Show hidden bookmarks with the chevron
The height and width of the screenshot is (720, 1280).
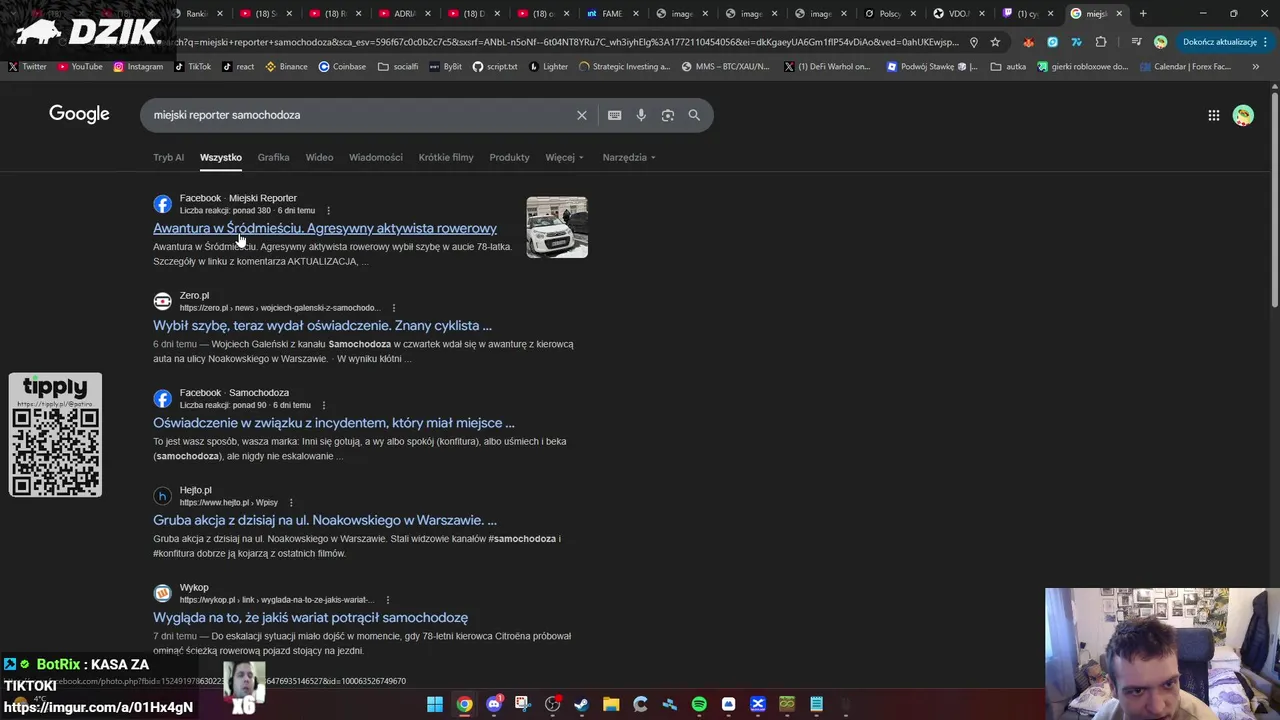point(1255,67)
